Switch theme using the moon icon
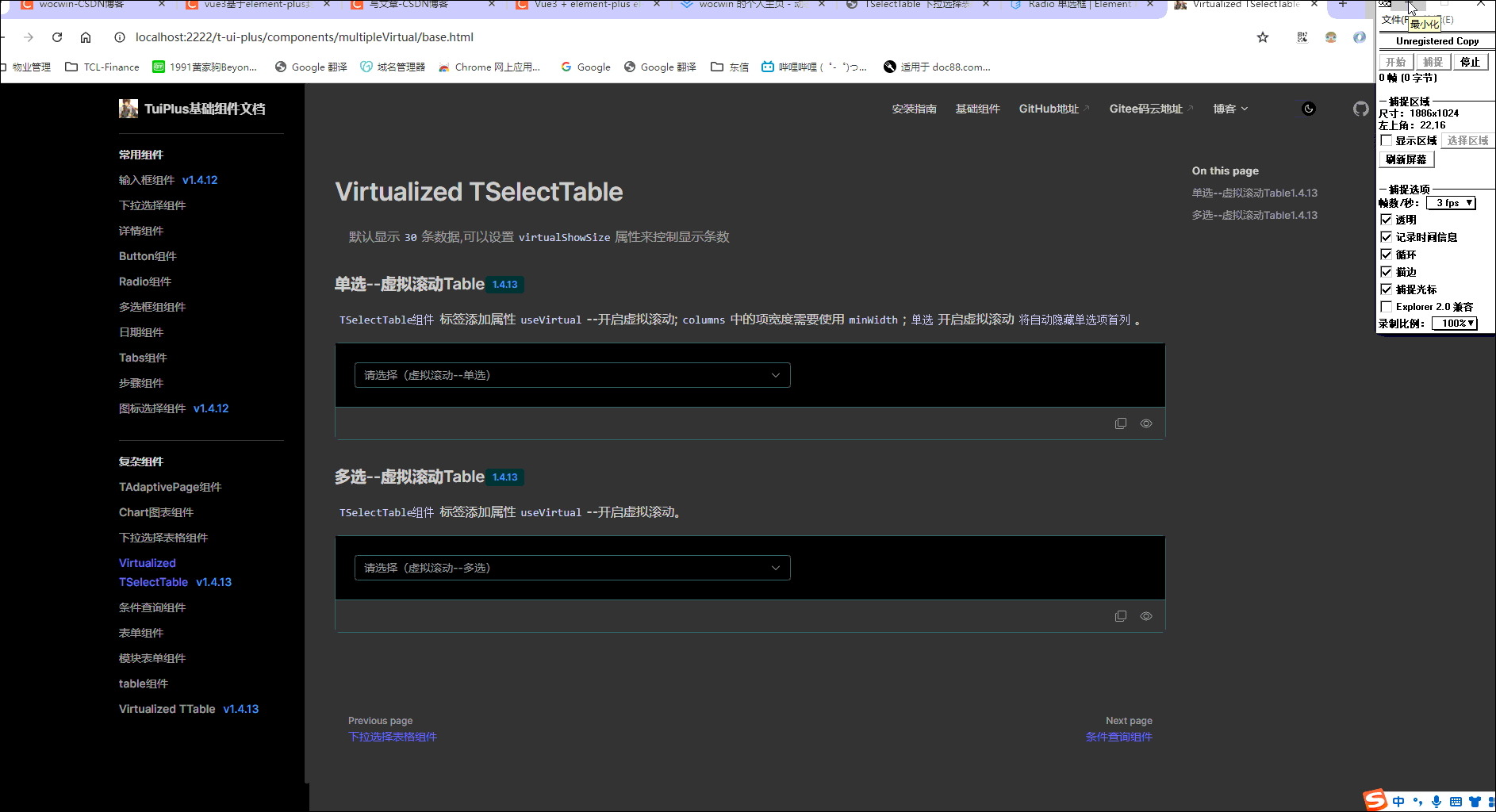This screenshot has height=812, width=1496. point(1306,109)
